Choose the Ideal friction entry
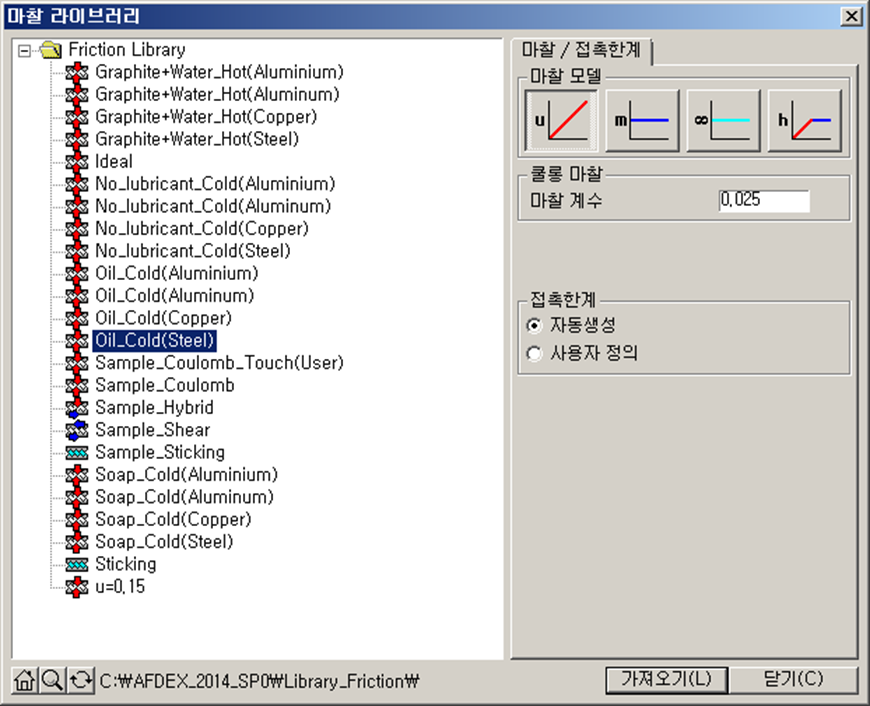This screenshot has height=706, width=870. coord(113,161)
